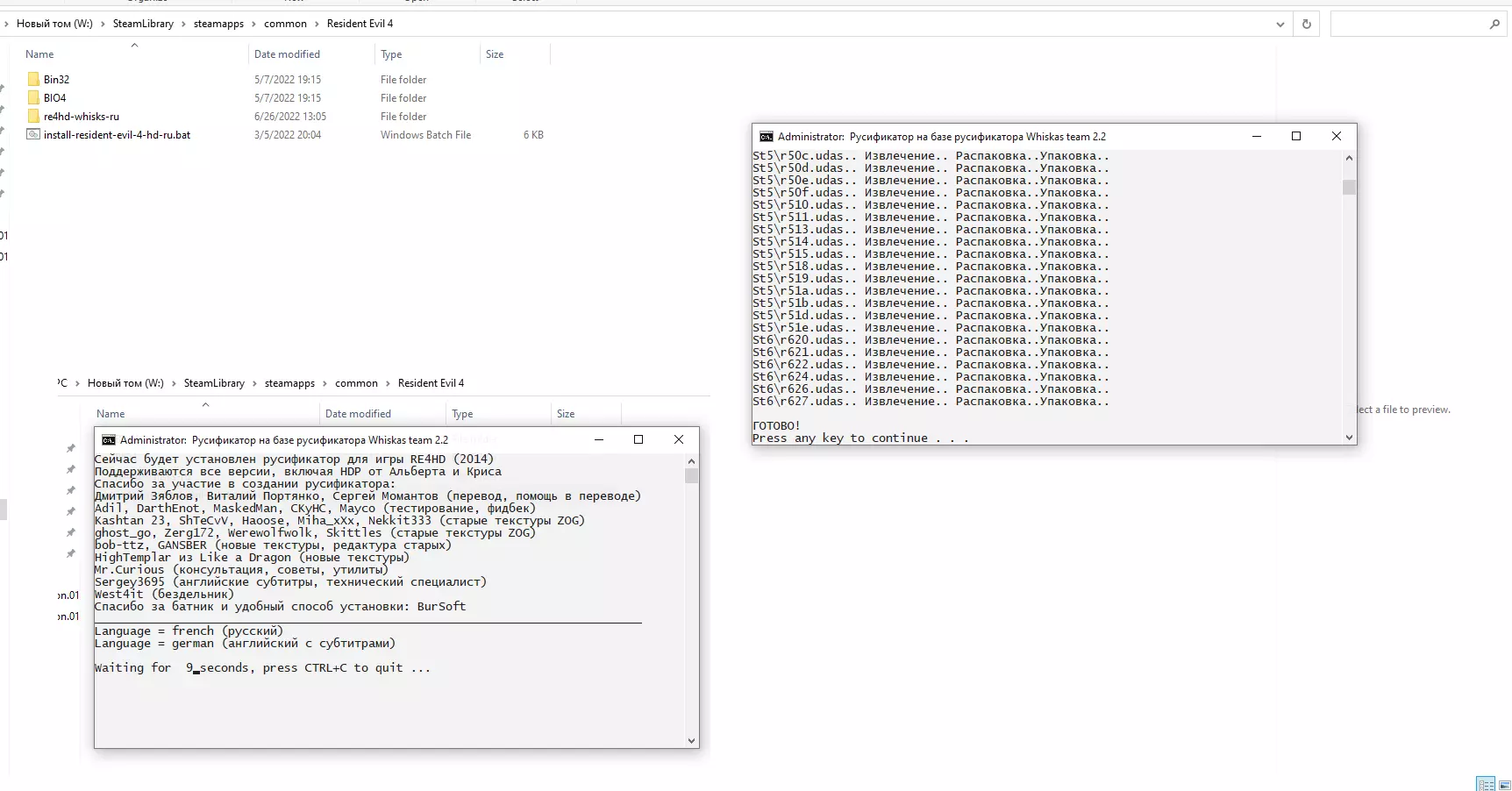The image size is (1512, 791).
Task: Click the scrollbar thumb in left console window
Action: [691, 476]
